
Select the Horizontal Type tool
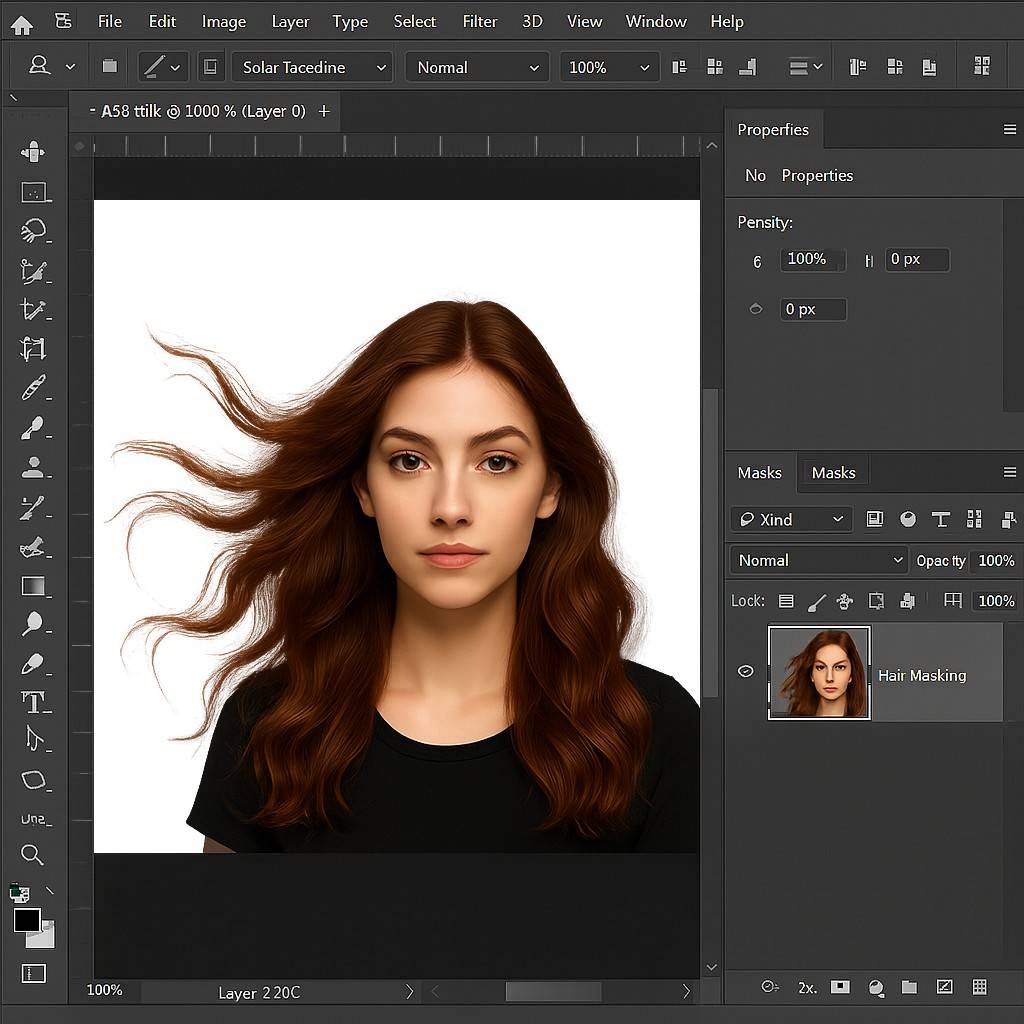[x=33, y=702]
